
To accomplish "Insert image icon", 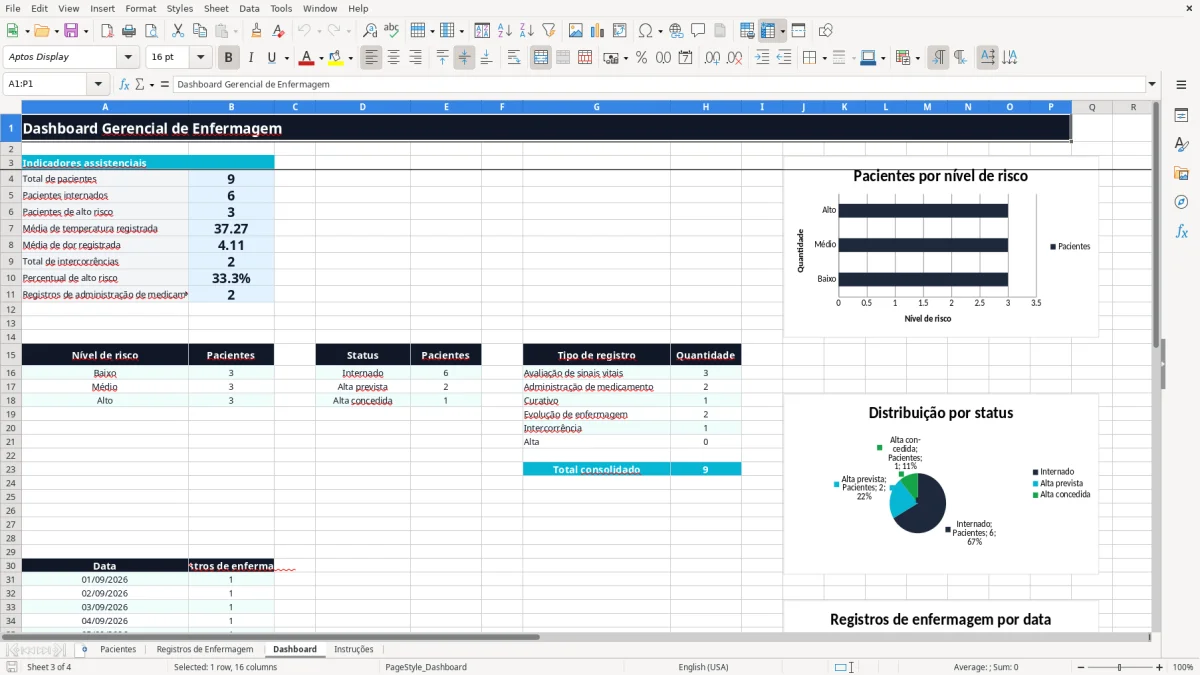I will (575, 31).
